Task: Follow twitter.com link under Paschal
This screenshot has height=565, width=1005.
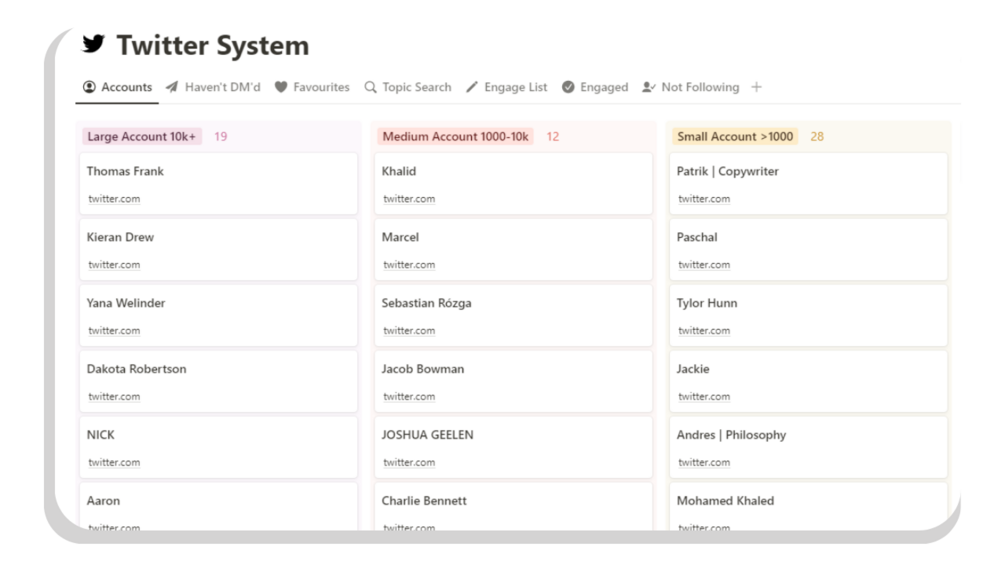Action: [x=704, y=265]
